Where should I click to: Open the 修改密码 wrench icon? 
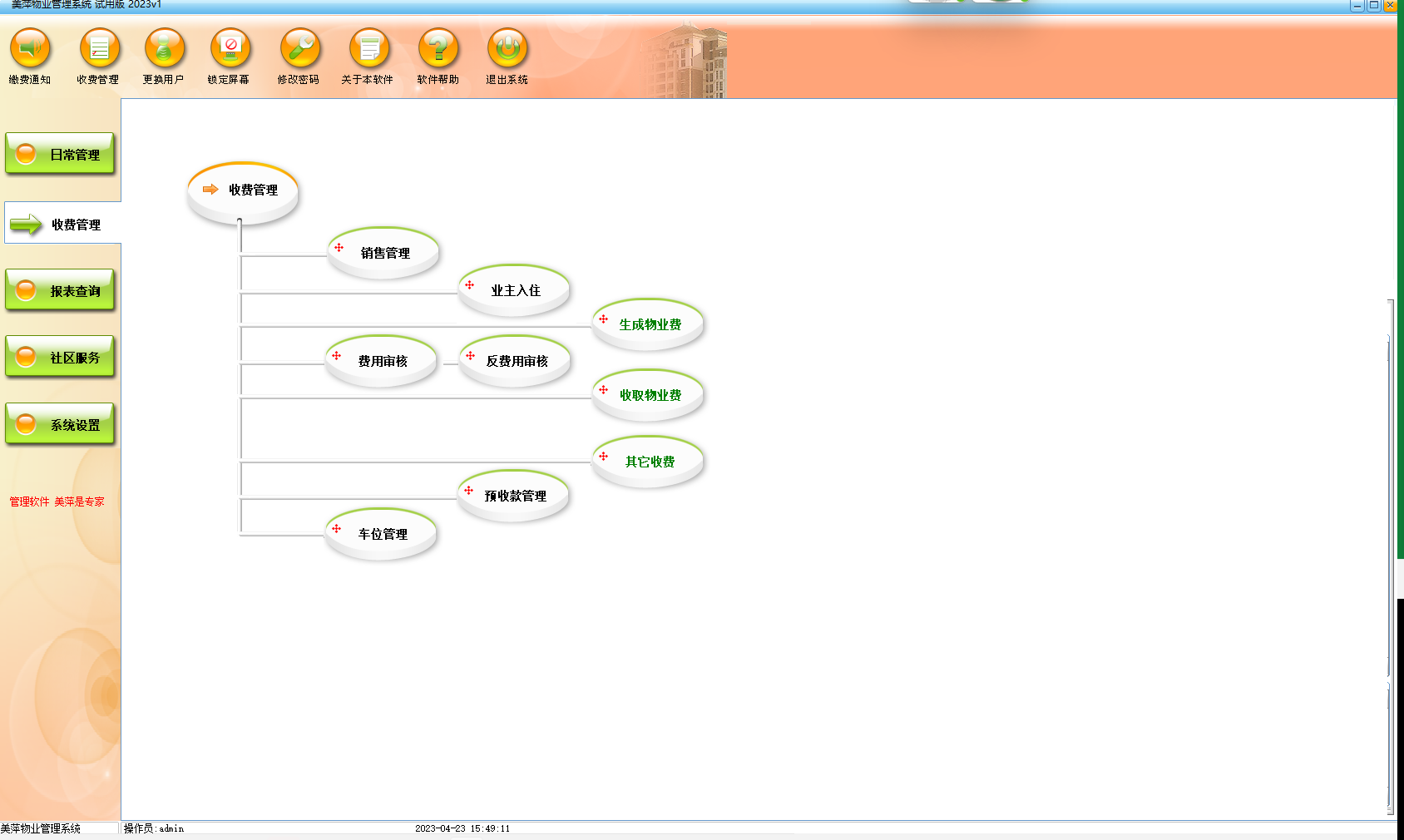pyautogui.click(x=300, y=49)
